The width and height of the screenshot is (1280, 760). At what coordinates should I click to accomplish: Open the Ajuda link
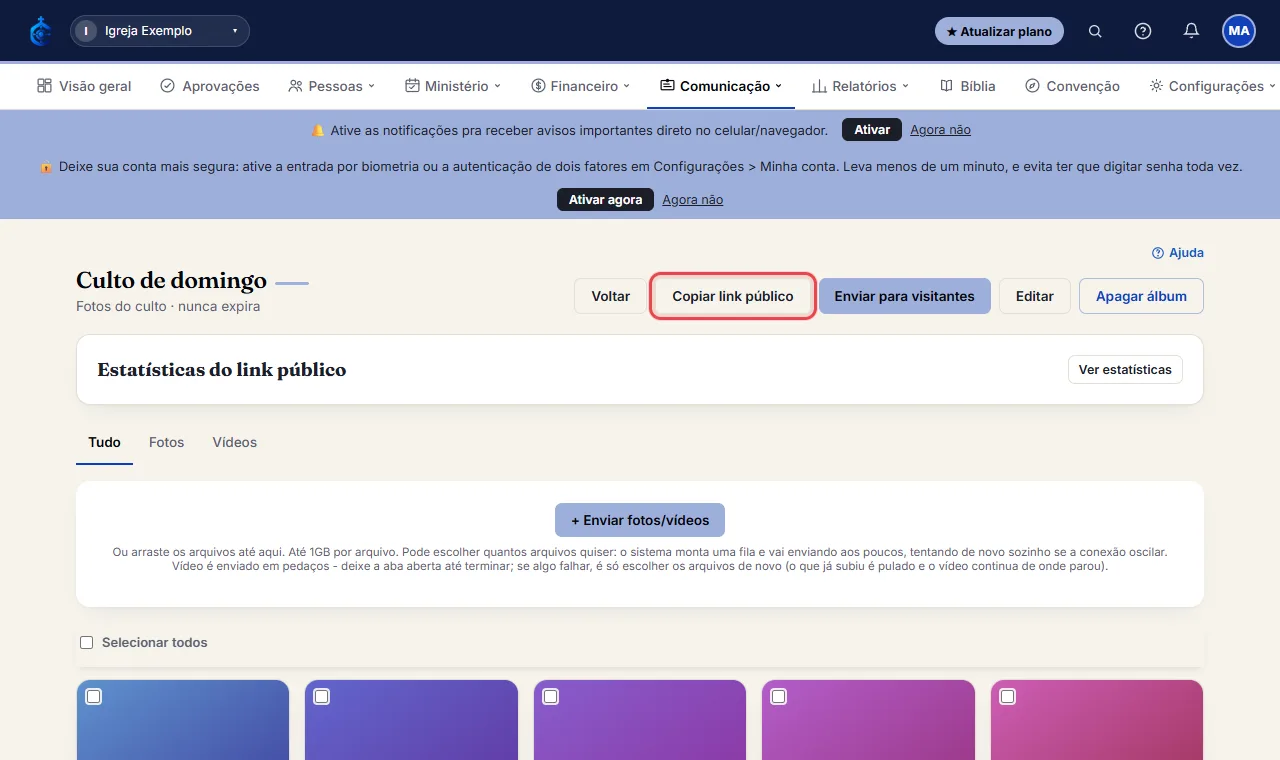pyautogui.click(x=1178, y=253)
